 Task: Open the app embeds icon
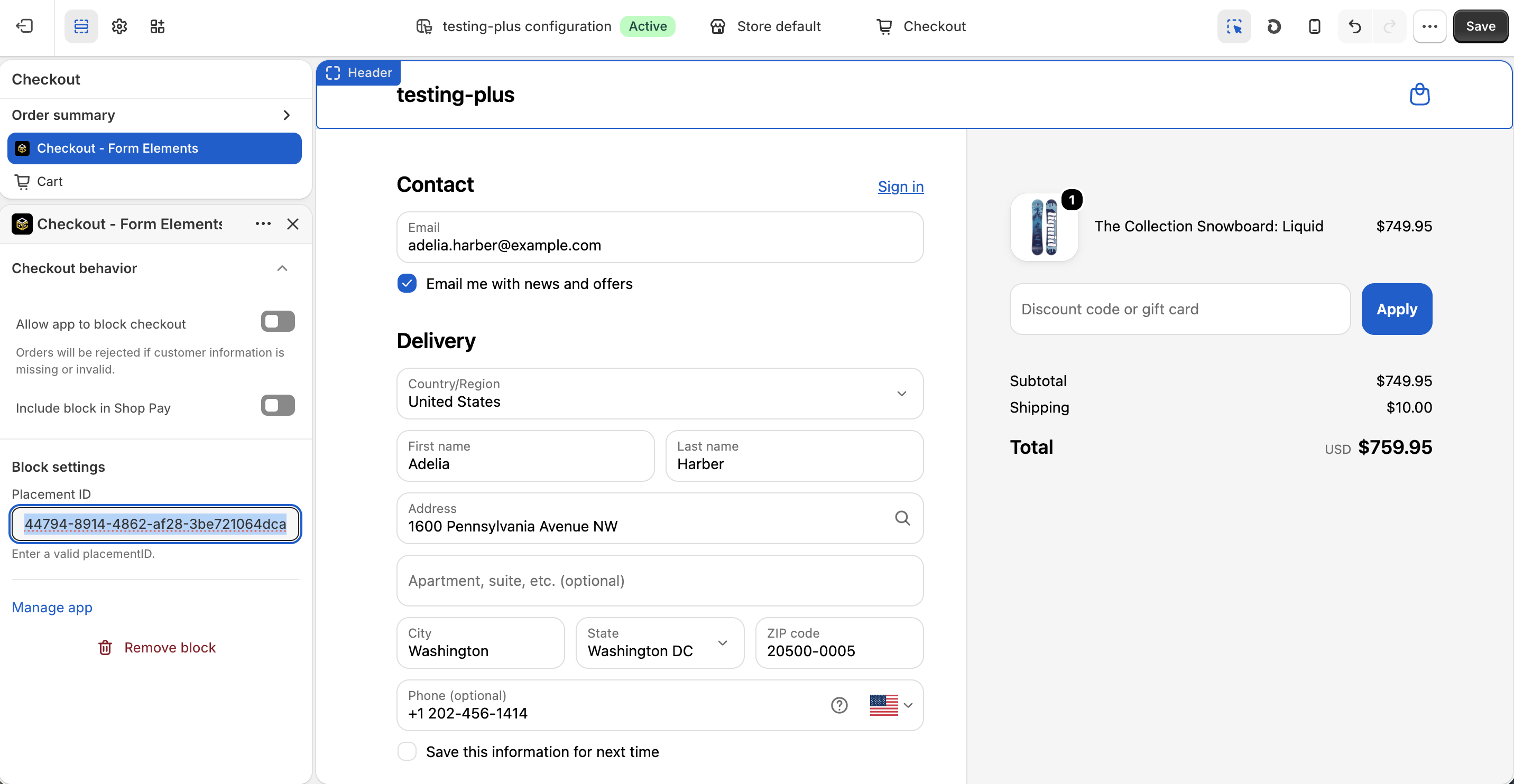(157, 26)
